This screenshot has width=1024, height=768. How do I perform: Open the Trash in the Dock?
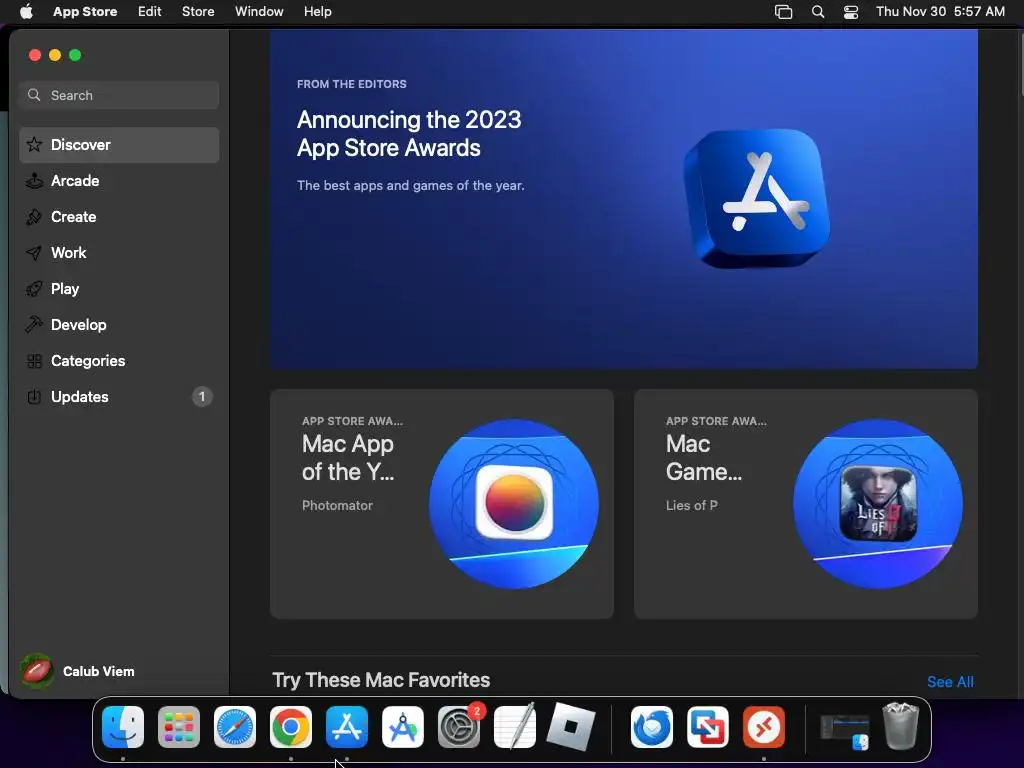tap(901, 726)
